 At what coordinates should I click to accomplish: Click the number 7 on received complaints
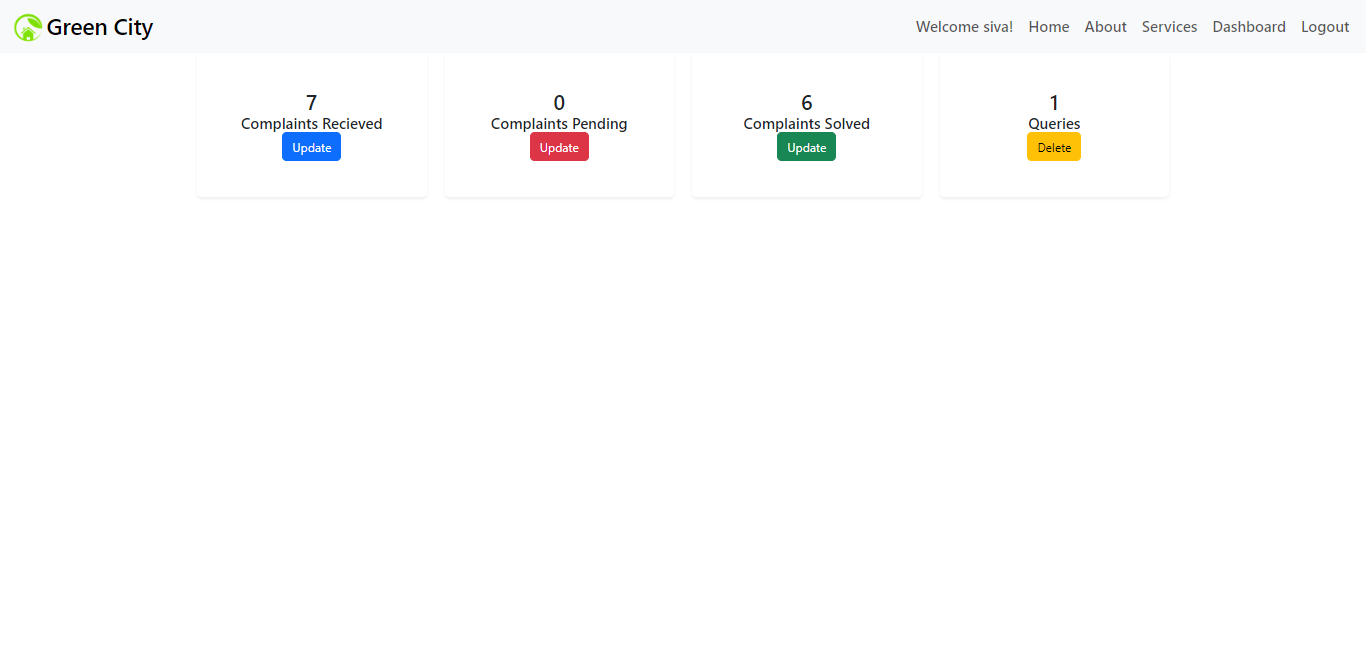(x=311, y=102)
